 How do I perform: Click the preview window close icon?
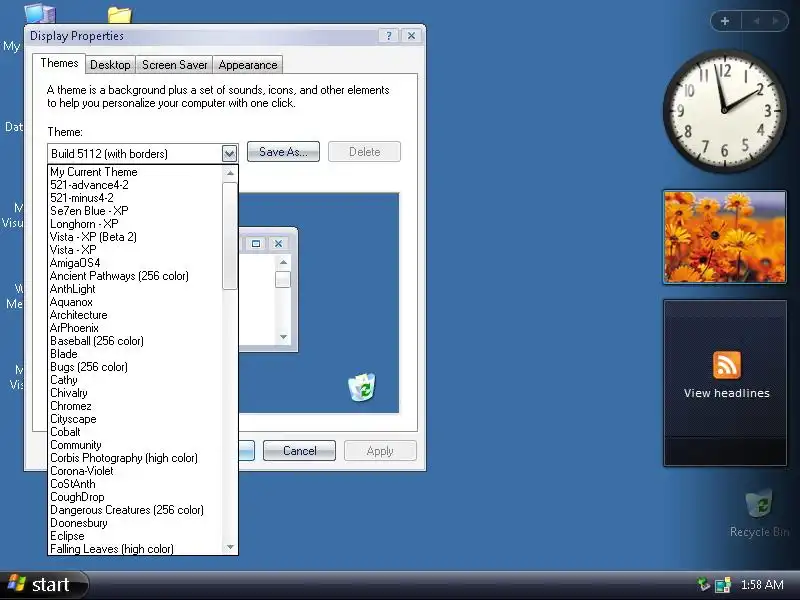pyautogui.click(x=279, y=243)
